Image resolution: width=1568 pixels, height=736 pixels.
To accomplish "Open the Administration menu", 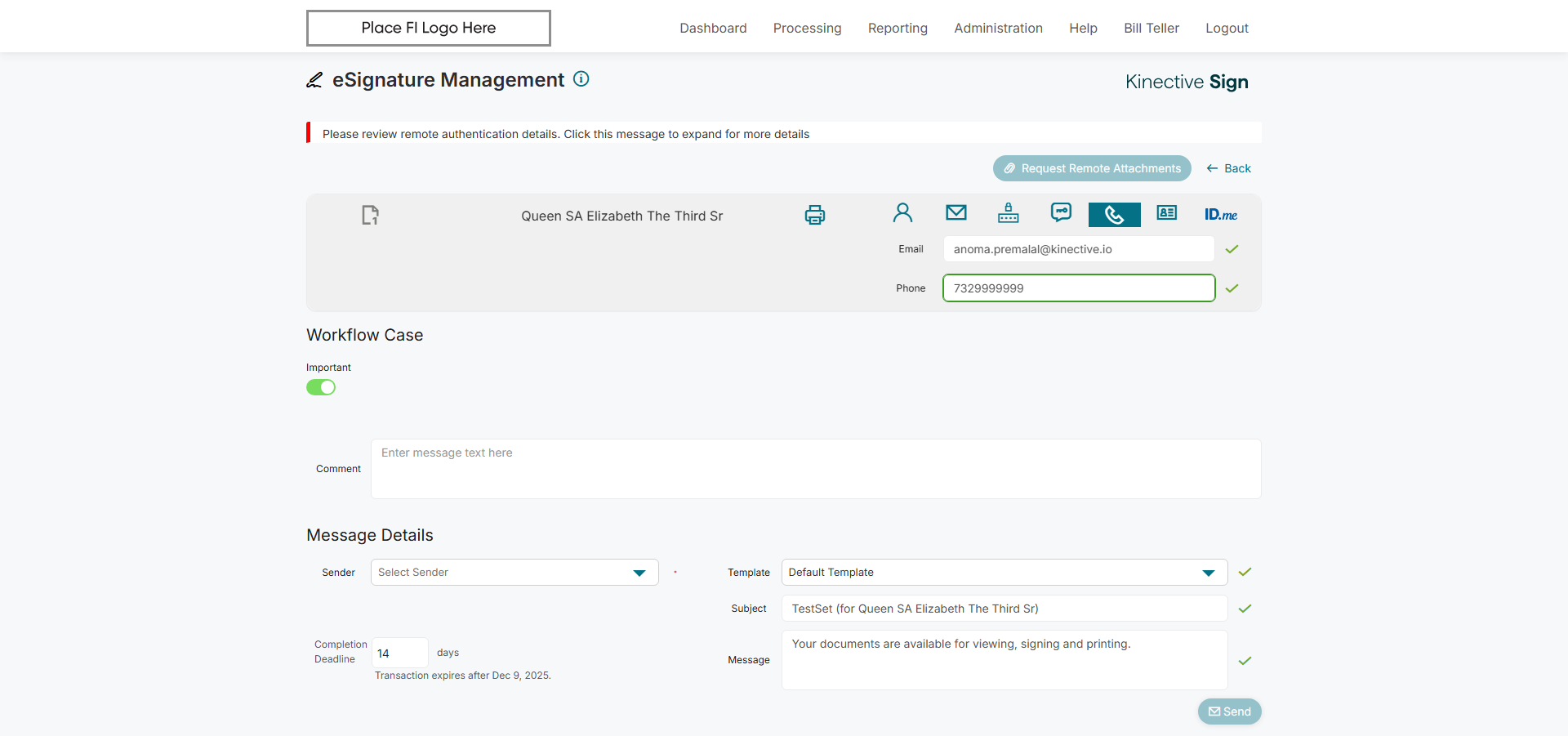I will point(998,28).
